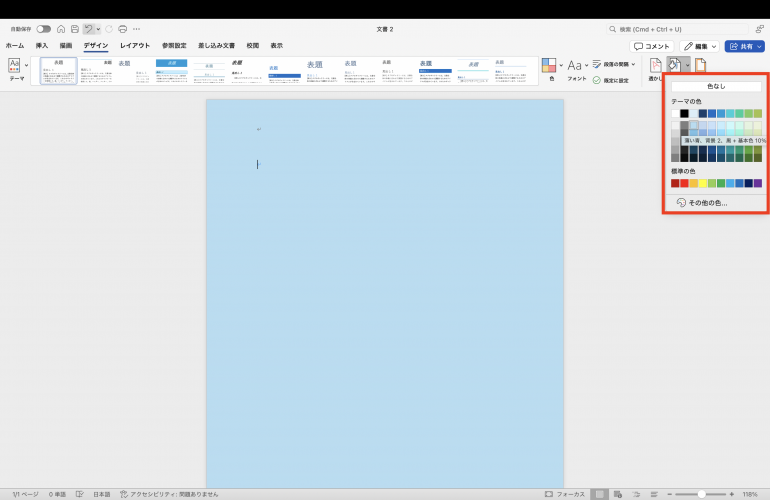This screenshot has width=770, height=500.
Task: Expand the フォント dropdown arrow
Action: 586,65
